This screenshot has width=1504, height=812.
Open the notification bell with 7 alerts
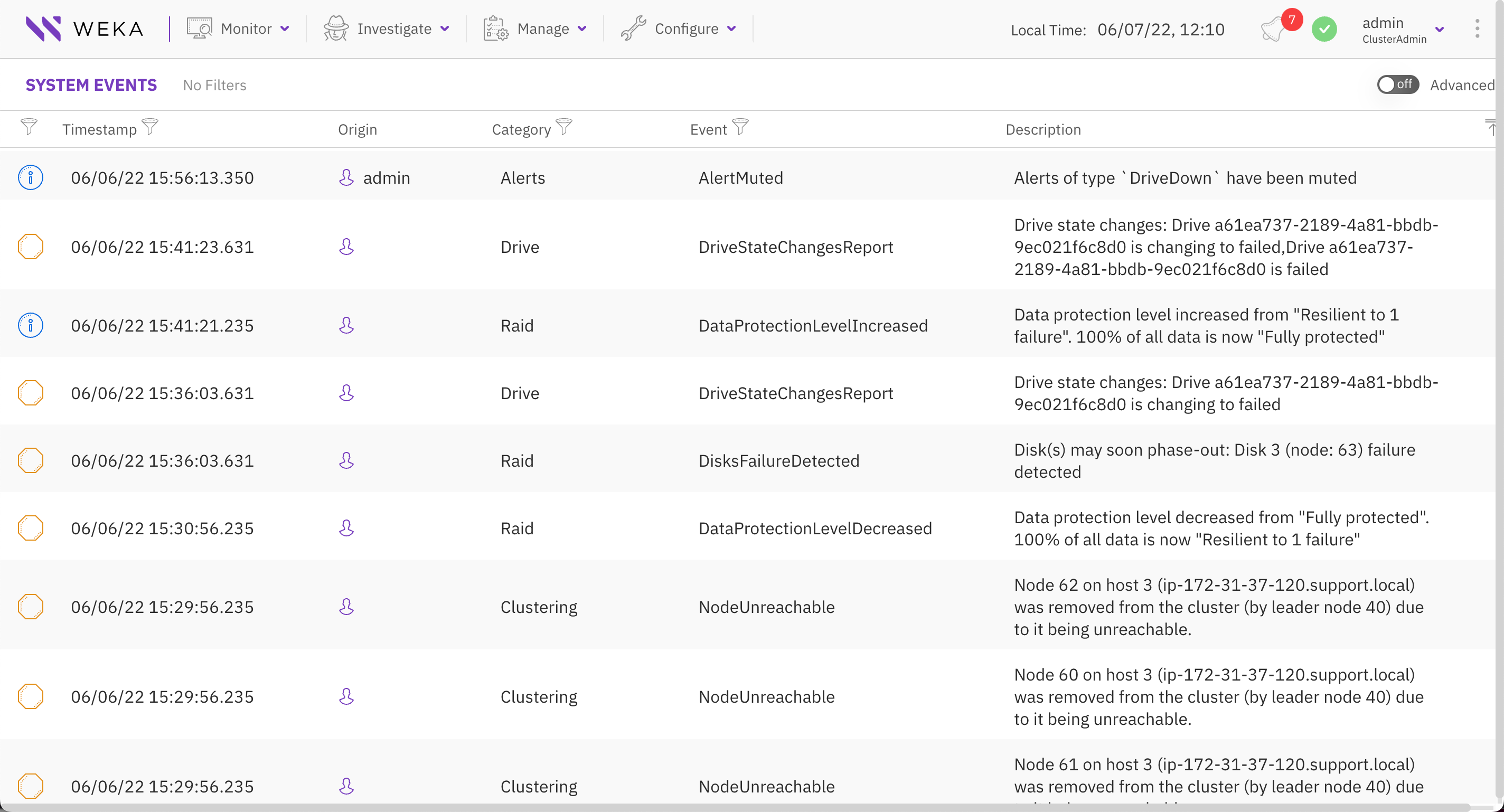(x=1276, y=29)
